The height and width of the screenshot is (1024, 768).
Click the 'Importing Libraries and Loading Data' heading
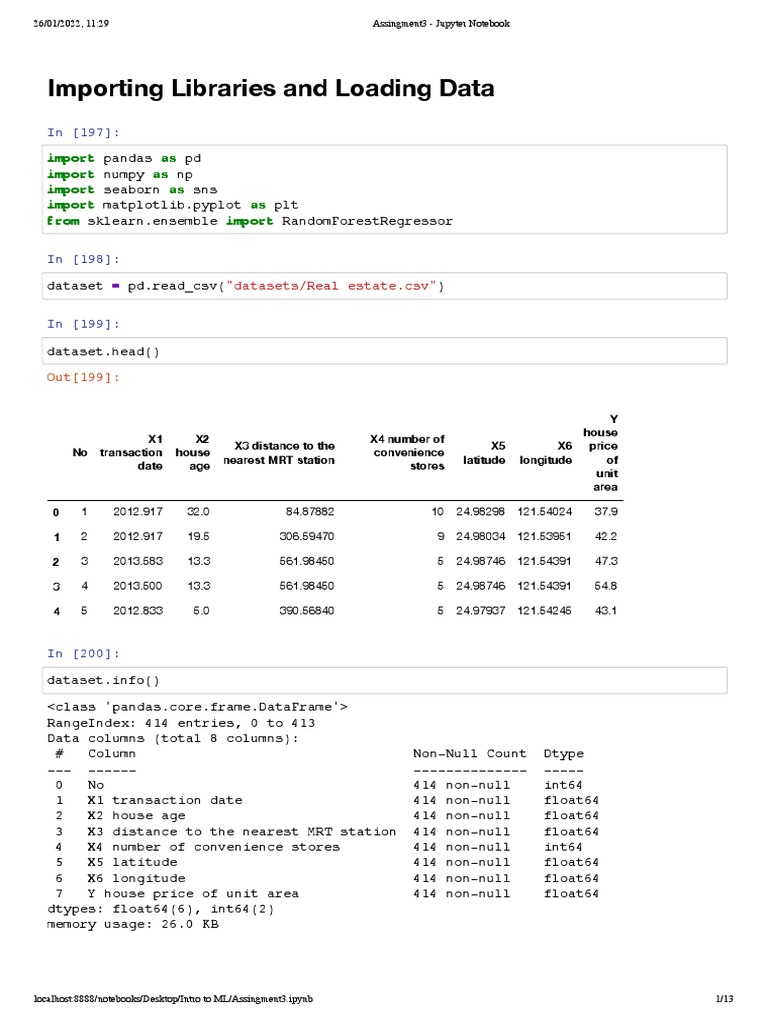tap(270, 88)
